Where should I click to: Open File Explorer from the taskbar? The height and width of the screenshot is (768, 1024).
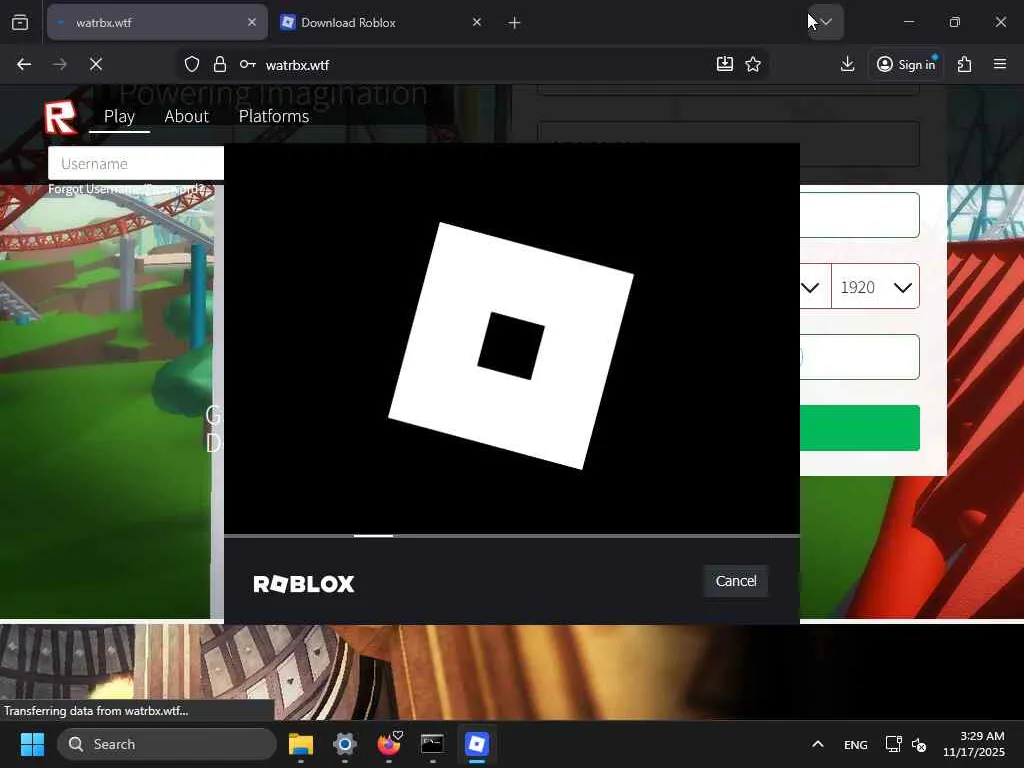pyautogui.click(x=301, y=744)
